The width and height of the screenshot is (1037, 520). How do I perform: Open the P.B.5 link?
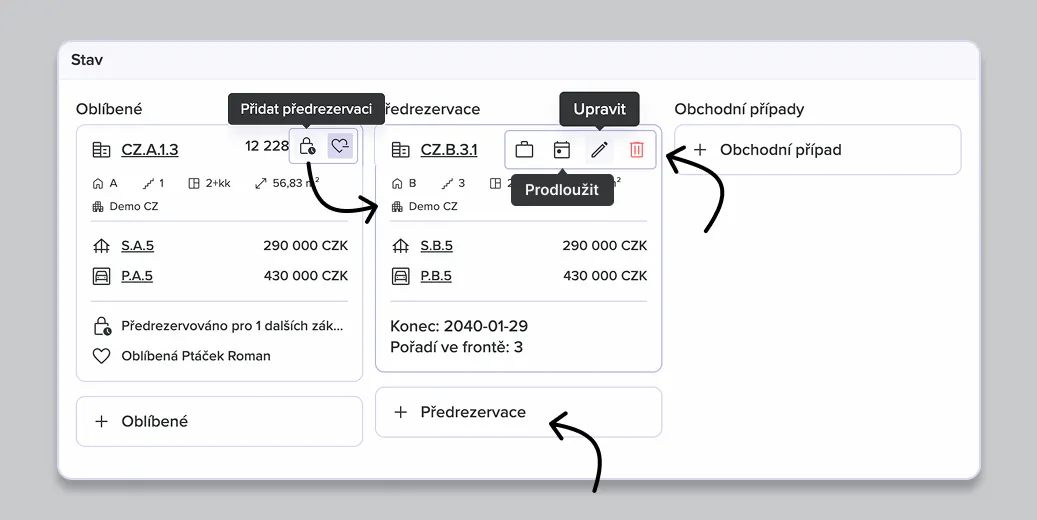[x=436, y=276]
